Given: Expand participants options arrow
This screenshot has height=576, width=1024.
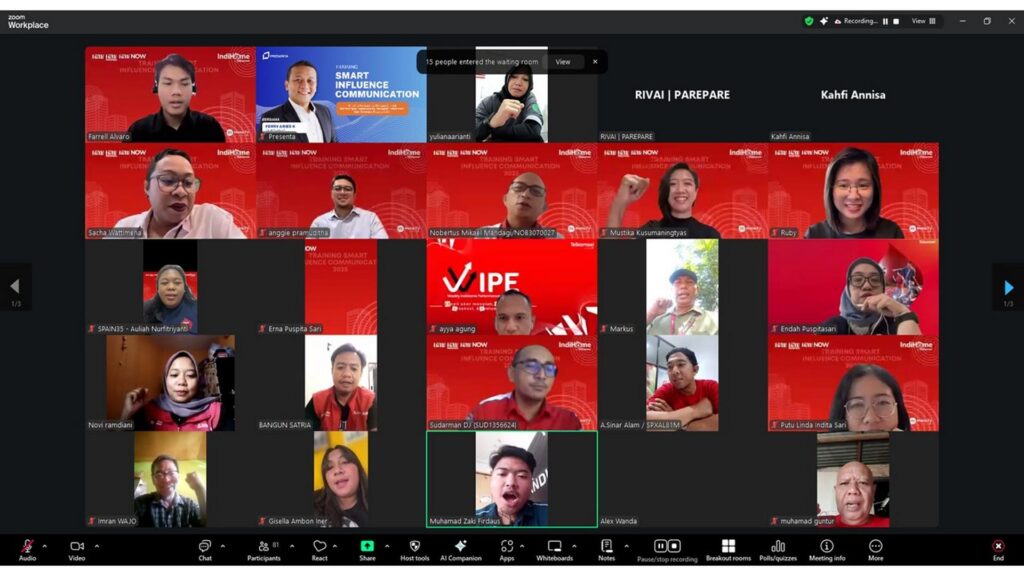Looking at the screenshot, I should 292,546.
